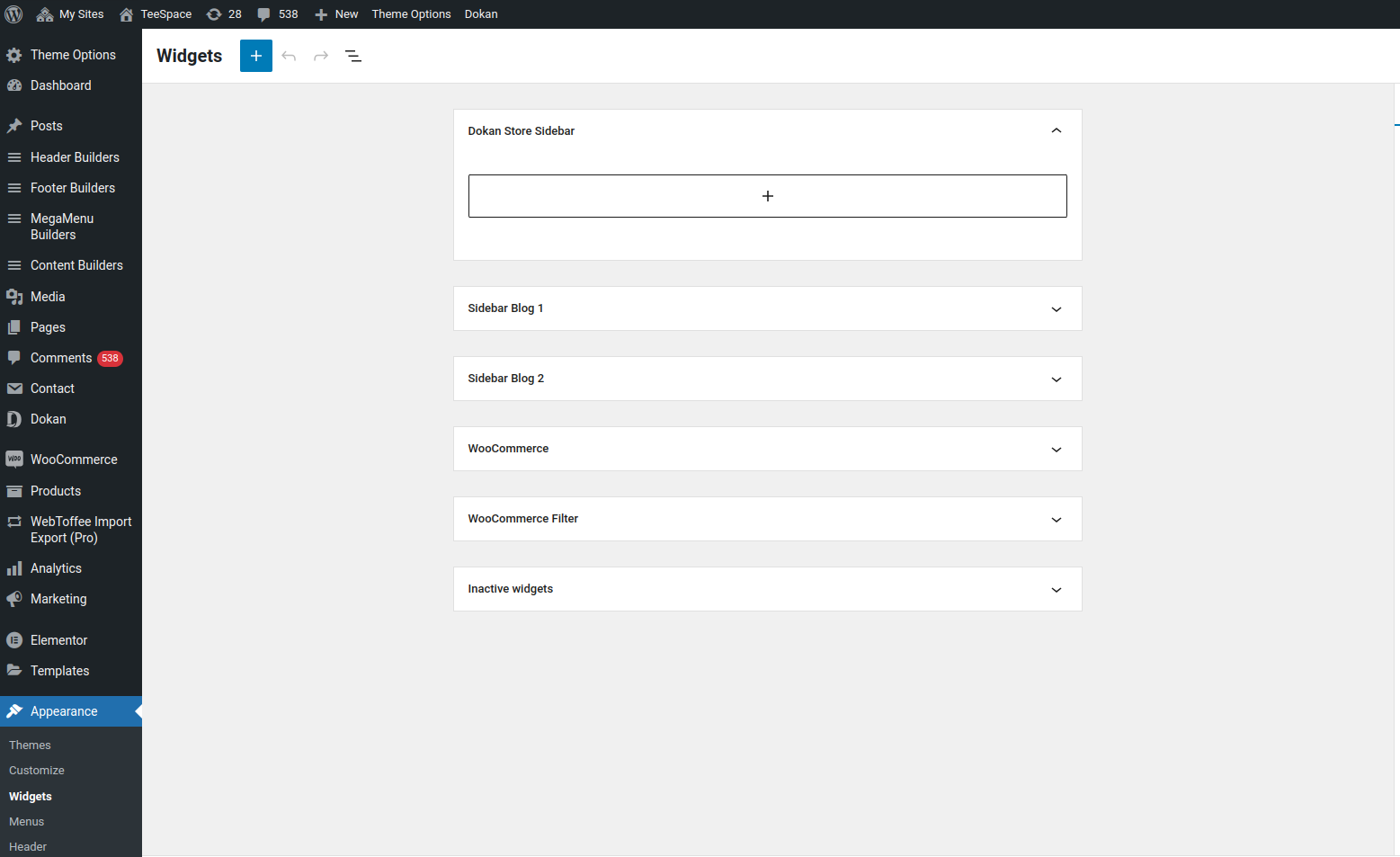Open WebToffee Import Export (Pro)
Viewport: 1400px width, 857px height.
tap(71, 530)
